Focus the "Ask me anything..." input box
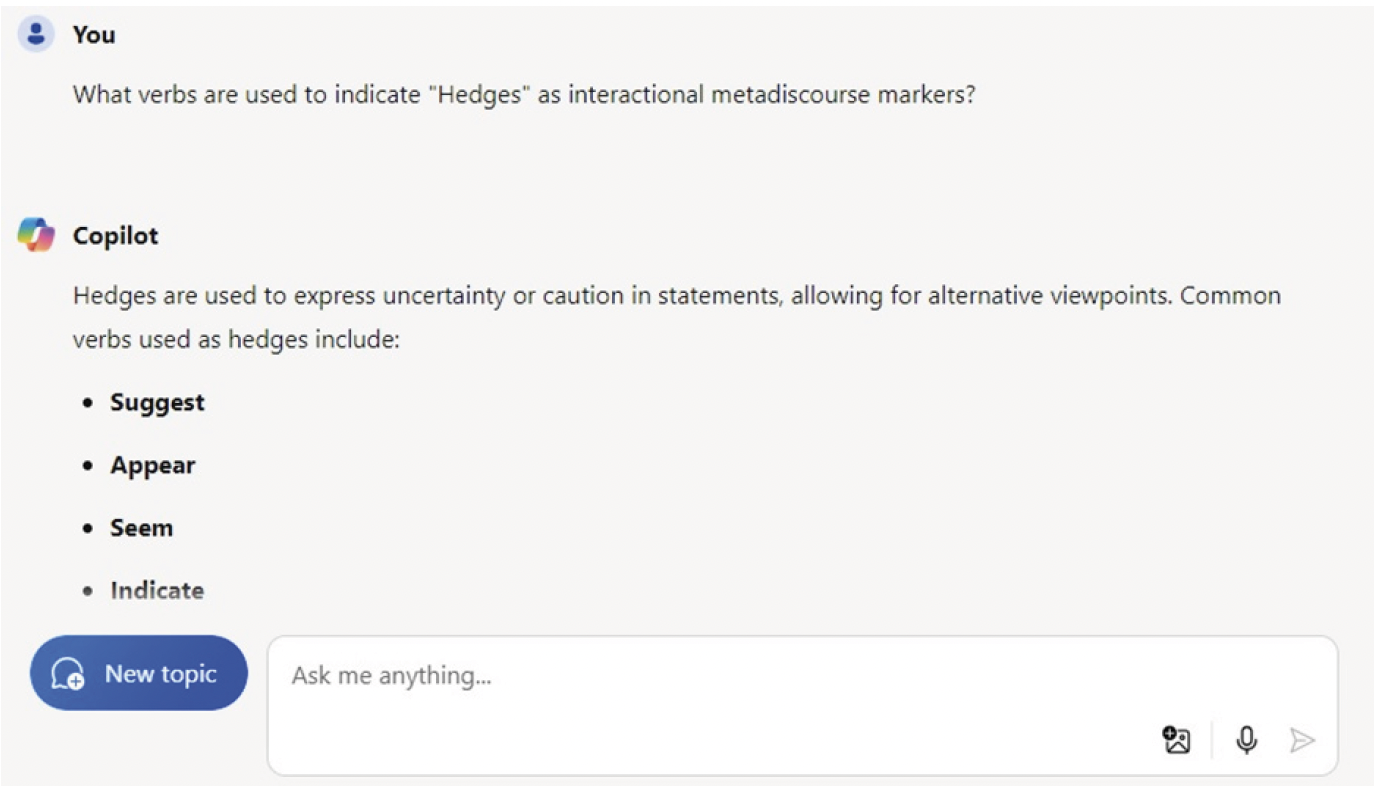Image resolution: width=1374 pixels, height=786 pixels. coord(700,676)
